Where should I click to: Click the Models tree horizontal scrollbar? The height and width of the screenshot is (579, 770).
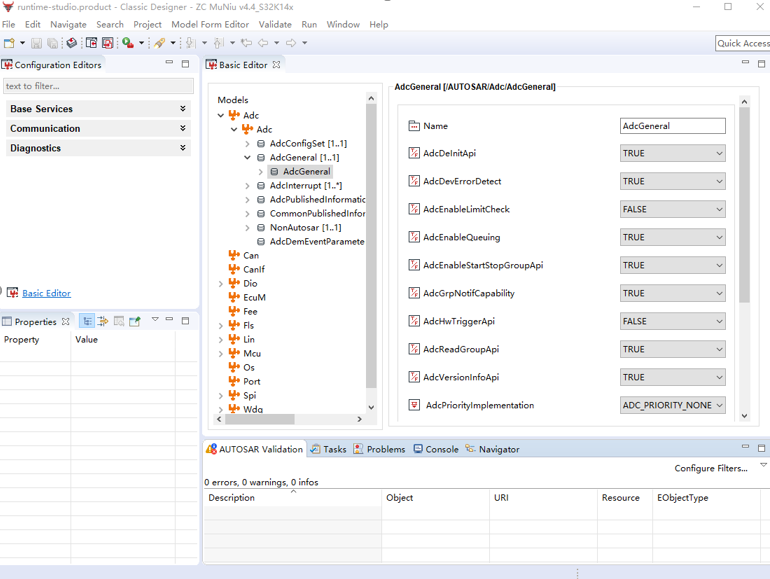(x=262, y=419)
